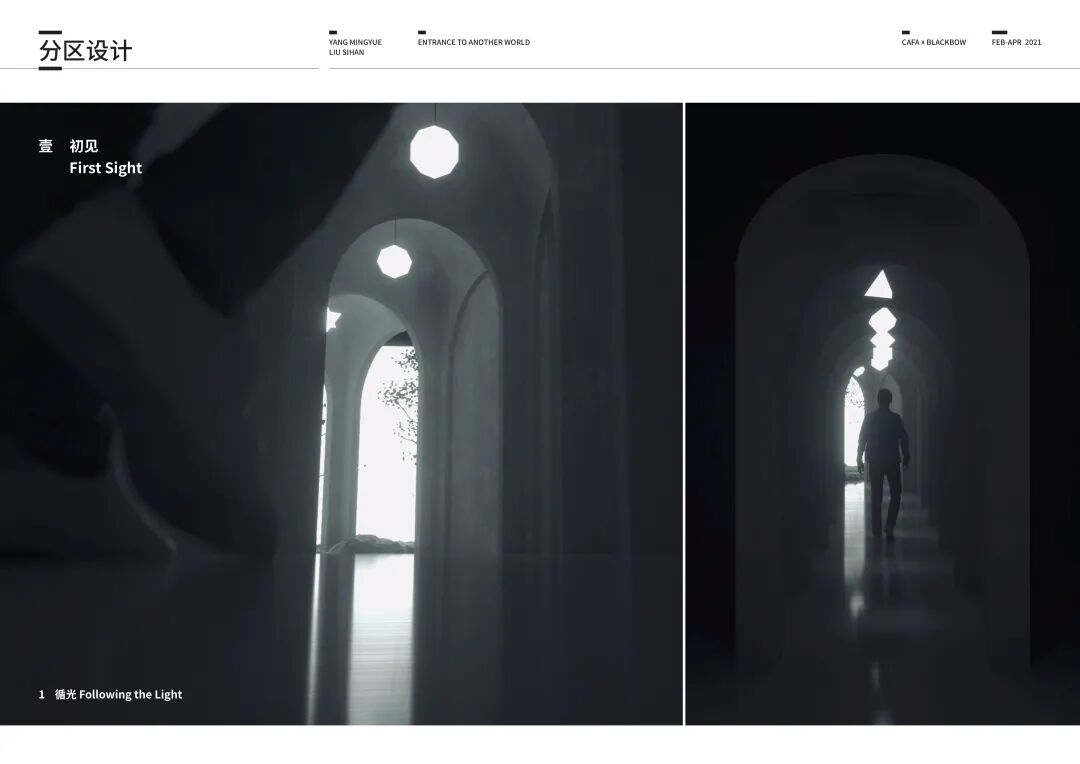Click the CAFA × BLACKBOW label
1080x764 pixels.
tap(934, 42)
